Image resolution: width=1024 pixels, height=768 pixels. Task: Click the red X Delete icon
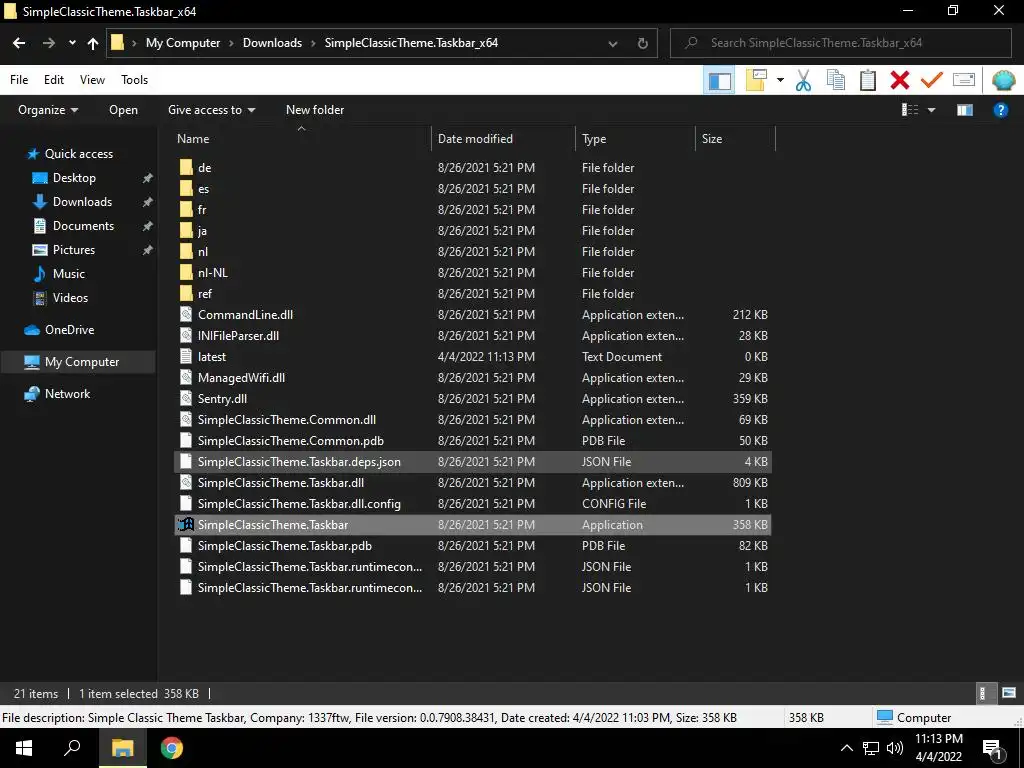click(900, 80)
